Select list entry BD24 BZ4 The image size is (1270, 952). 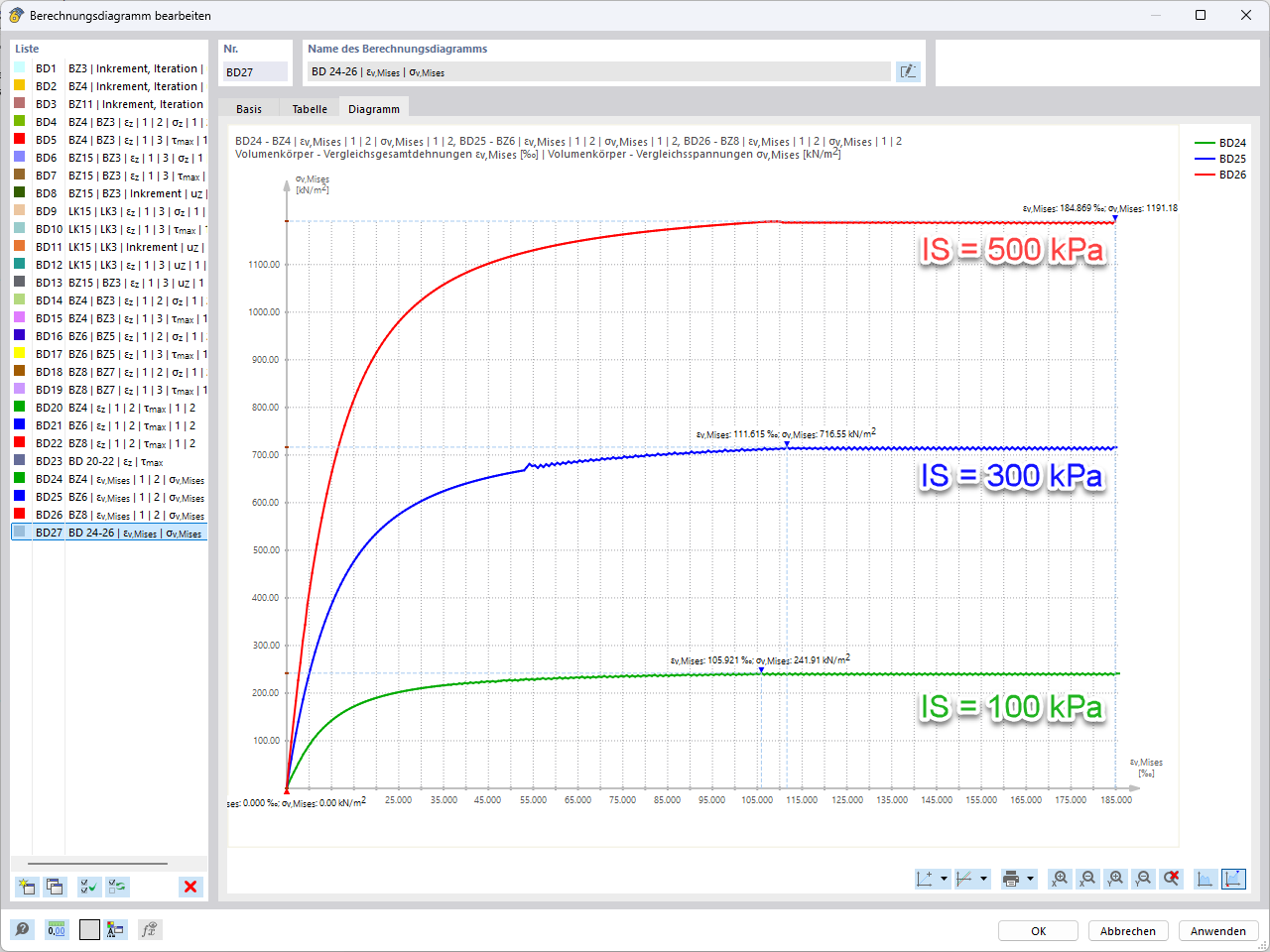click(x=109, y=479)
